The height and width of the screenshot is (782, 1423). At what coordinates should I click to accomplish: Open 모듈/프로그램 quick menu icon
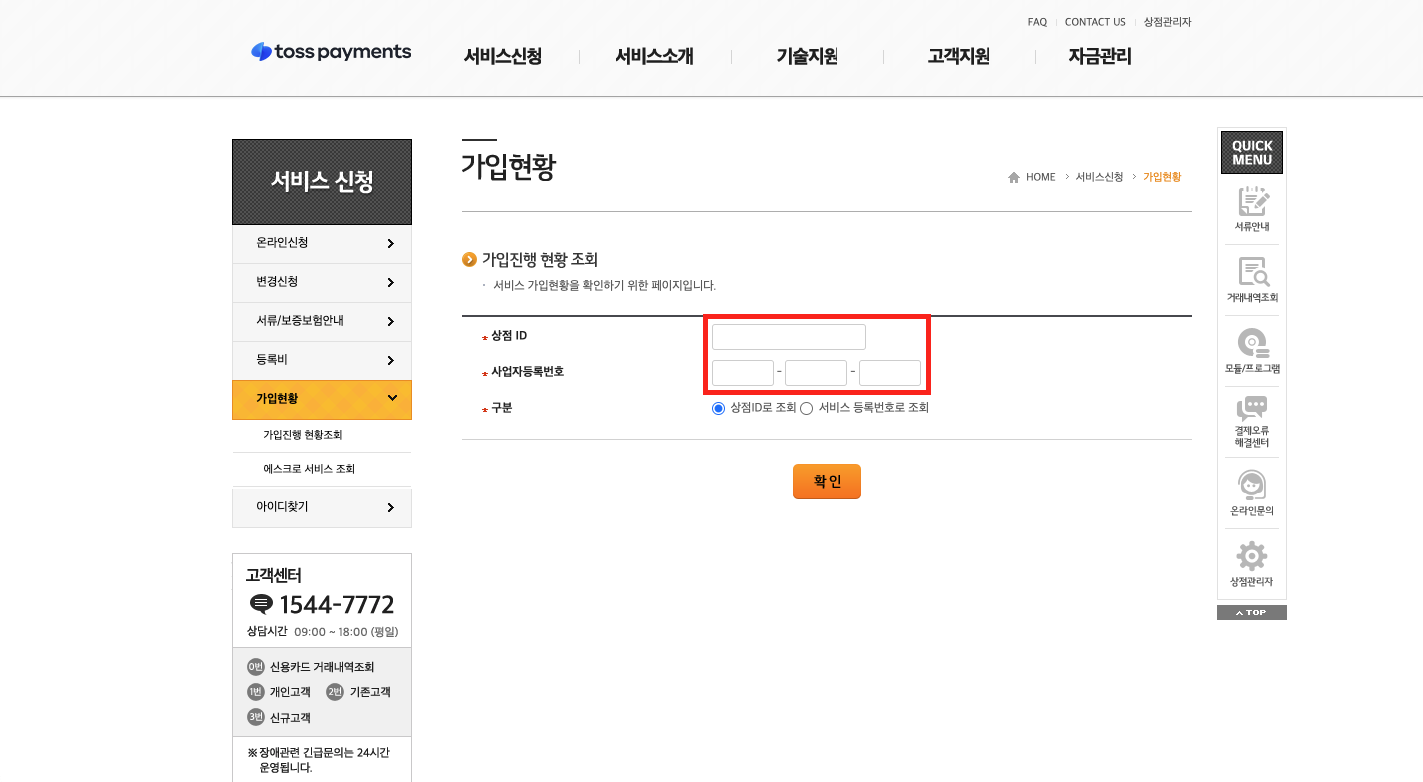1252,344
